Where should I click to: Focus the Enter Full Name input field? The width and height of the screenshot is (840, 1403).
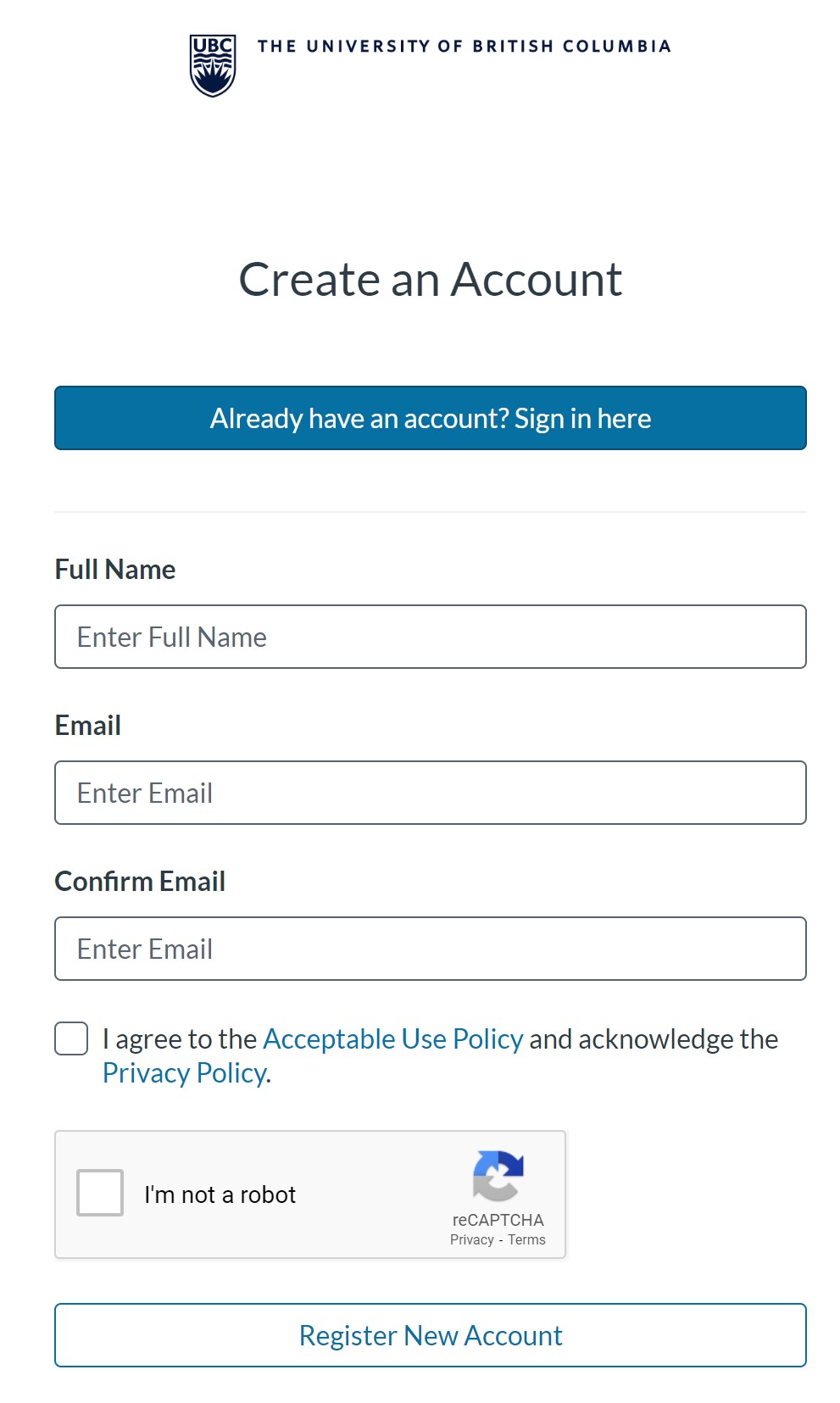tap(430, 637)
